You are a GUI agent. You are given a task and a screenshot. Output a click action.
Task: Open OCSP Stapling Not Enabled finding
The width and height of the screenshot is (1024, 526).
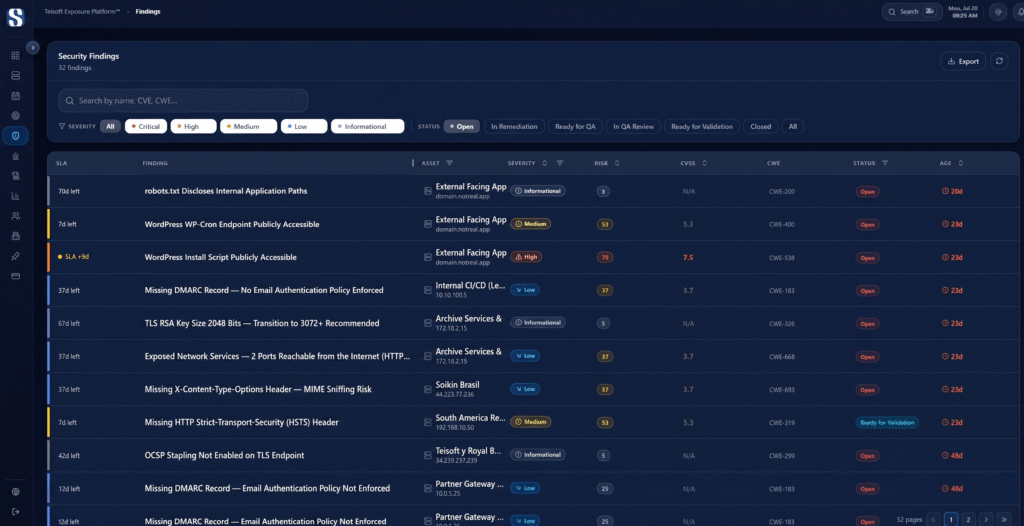pos(225,455)
